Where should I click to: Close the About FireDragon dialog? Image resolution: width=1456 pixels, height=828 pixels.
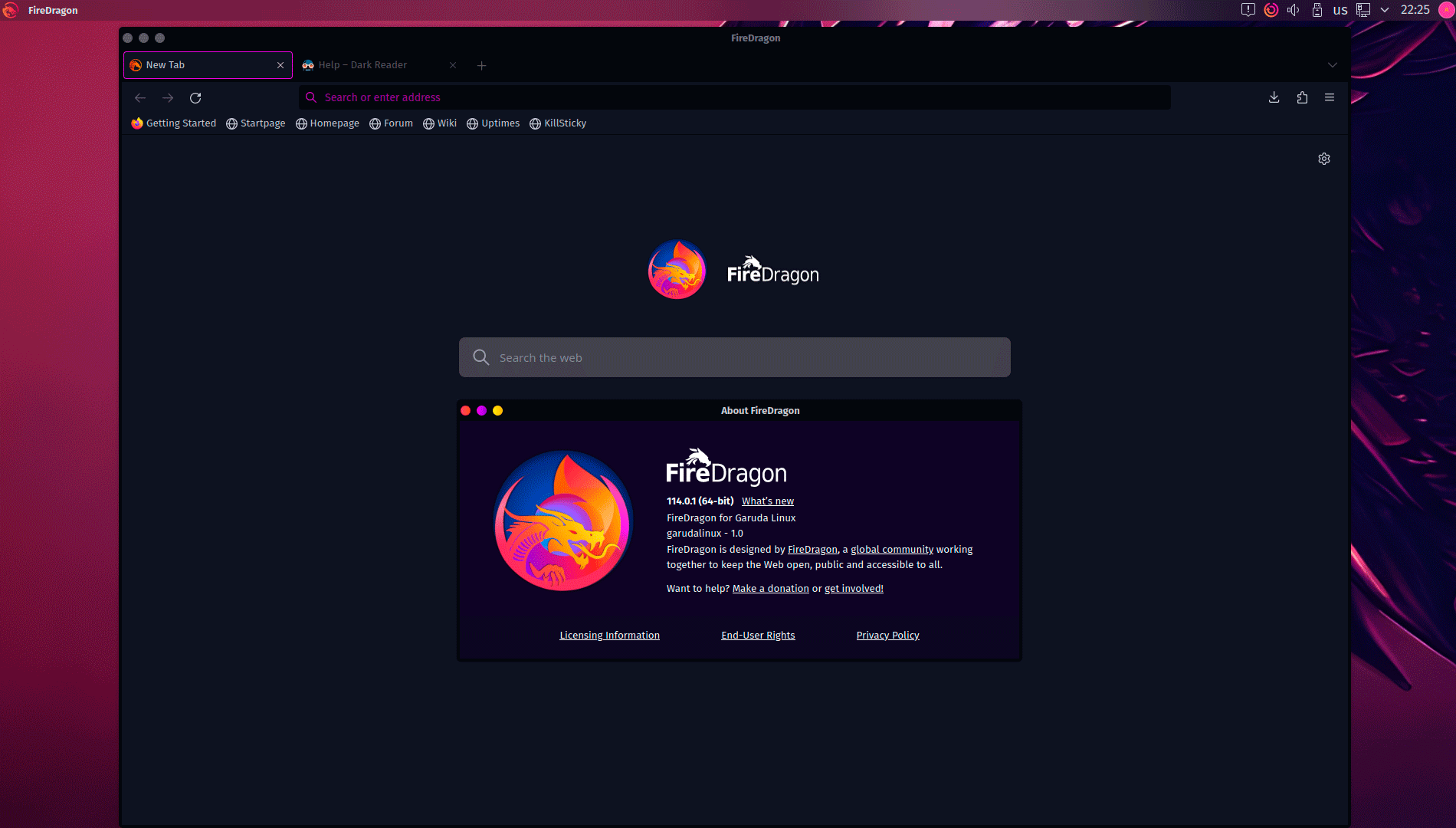pyautogui.click(x=465, y=411)
